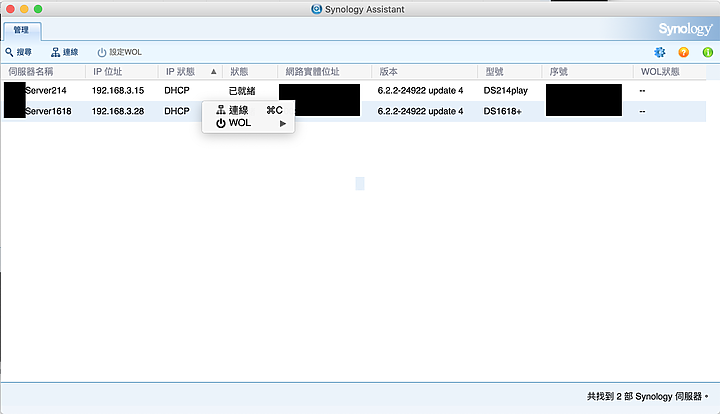Screen dimensions: 720x414
Task: Open the orange help question icon
Action: coord(684,52)
